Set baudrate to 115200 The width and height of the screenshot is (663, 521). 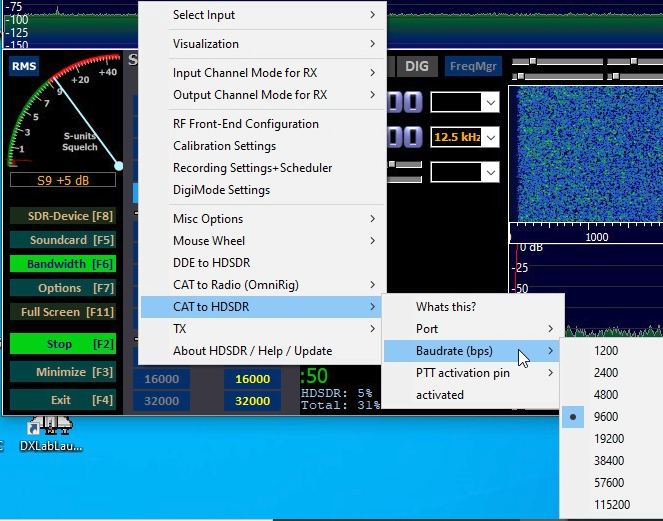click(612, 505)
